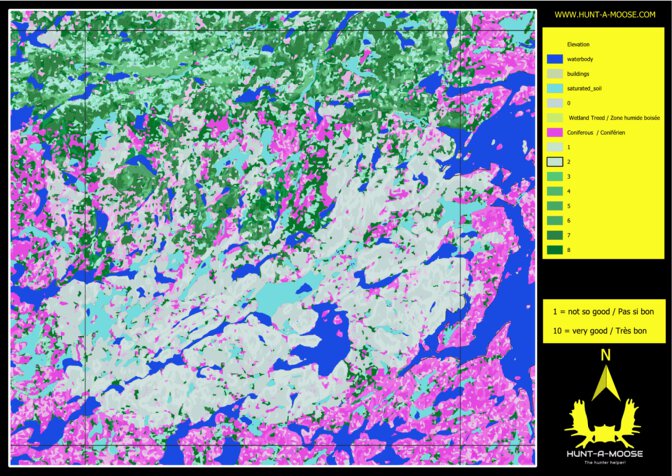Click the Elevation legend heading

[578, 44]
